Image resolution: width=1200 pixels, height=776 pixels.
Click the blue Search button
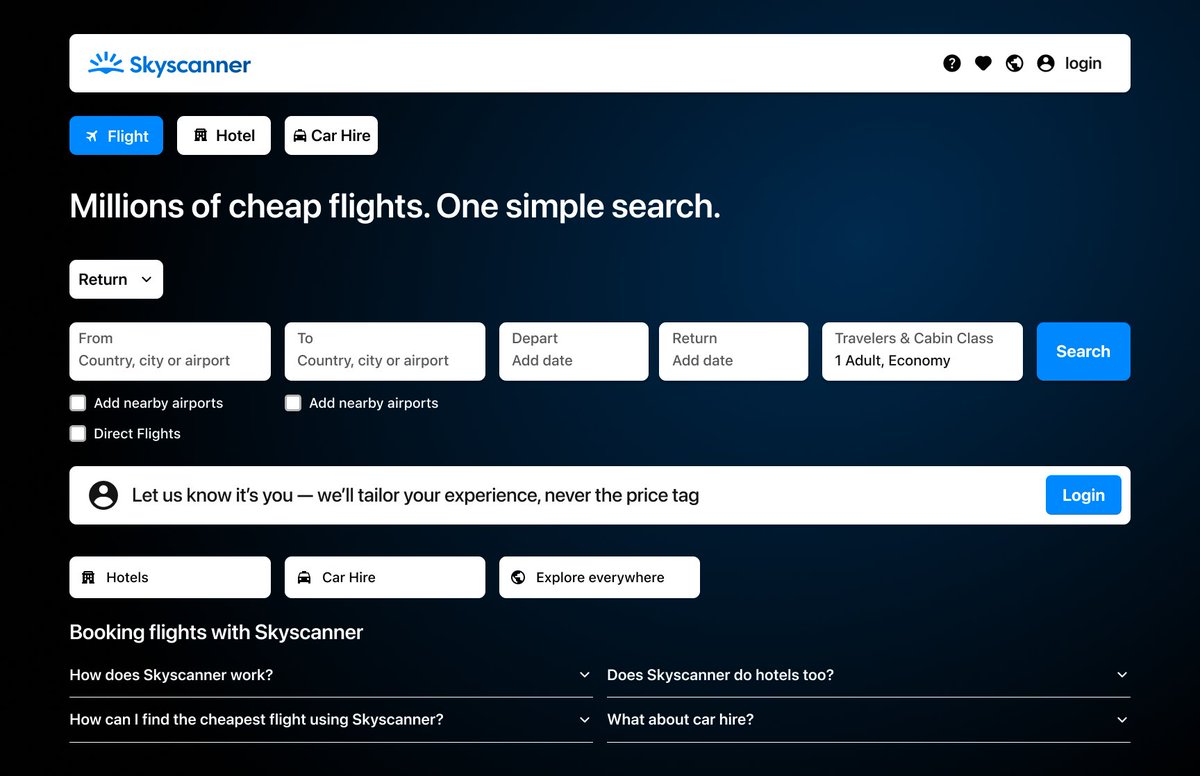click(1083, 351)
